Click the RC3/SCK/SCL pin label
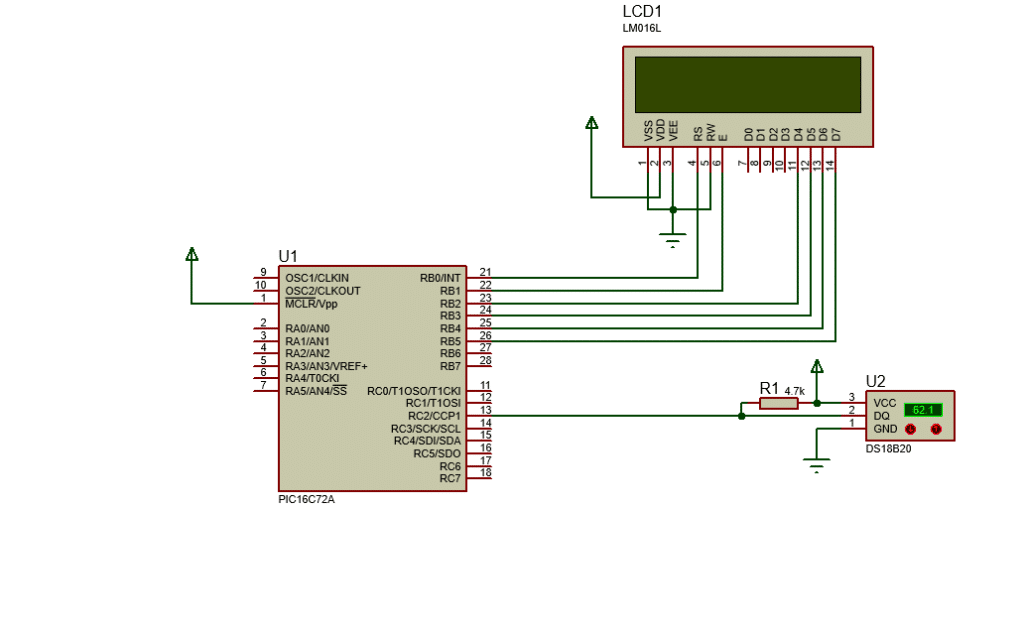1024x635 pixels. coord(426,429)
